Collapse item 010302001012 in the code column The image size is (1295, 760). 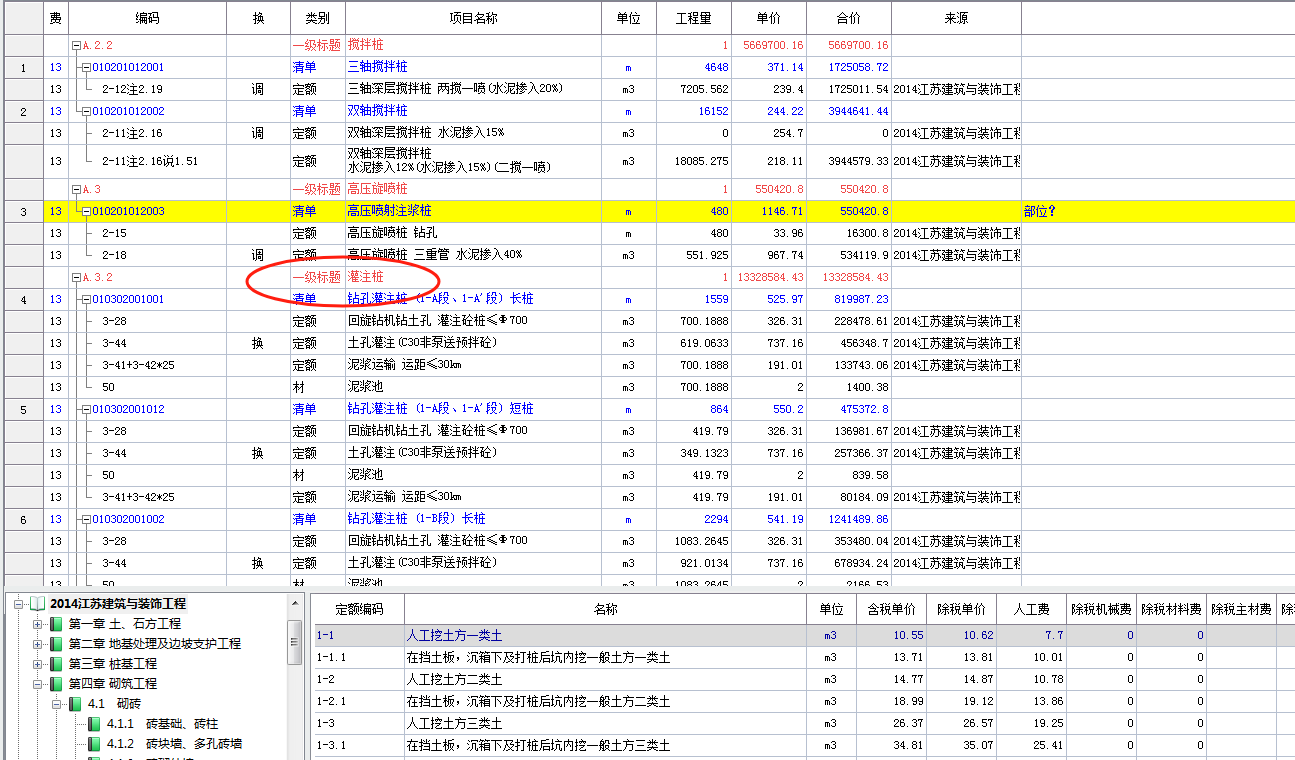pos(87,410)
